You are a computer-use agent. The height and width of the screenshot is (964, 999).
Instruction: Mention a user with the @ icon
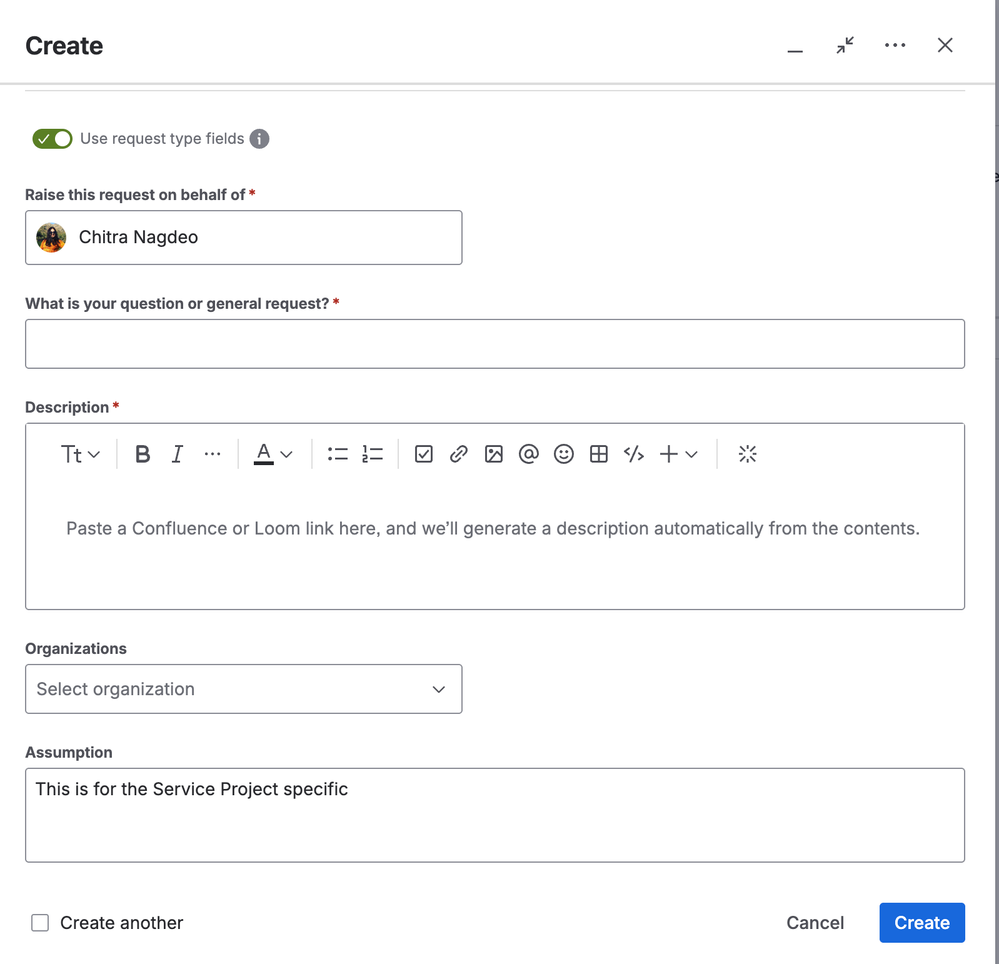[529, 454]
